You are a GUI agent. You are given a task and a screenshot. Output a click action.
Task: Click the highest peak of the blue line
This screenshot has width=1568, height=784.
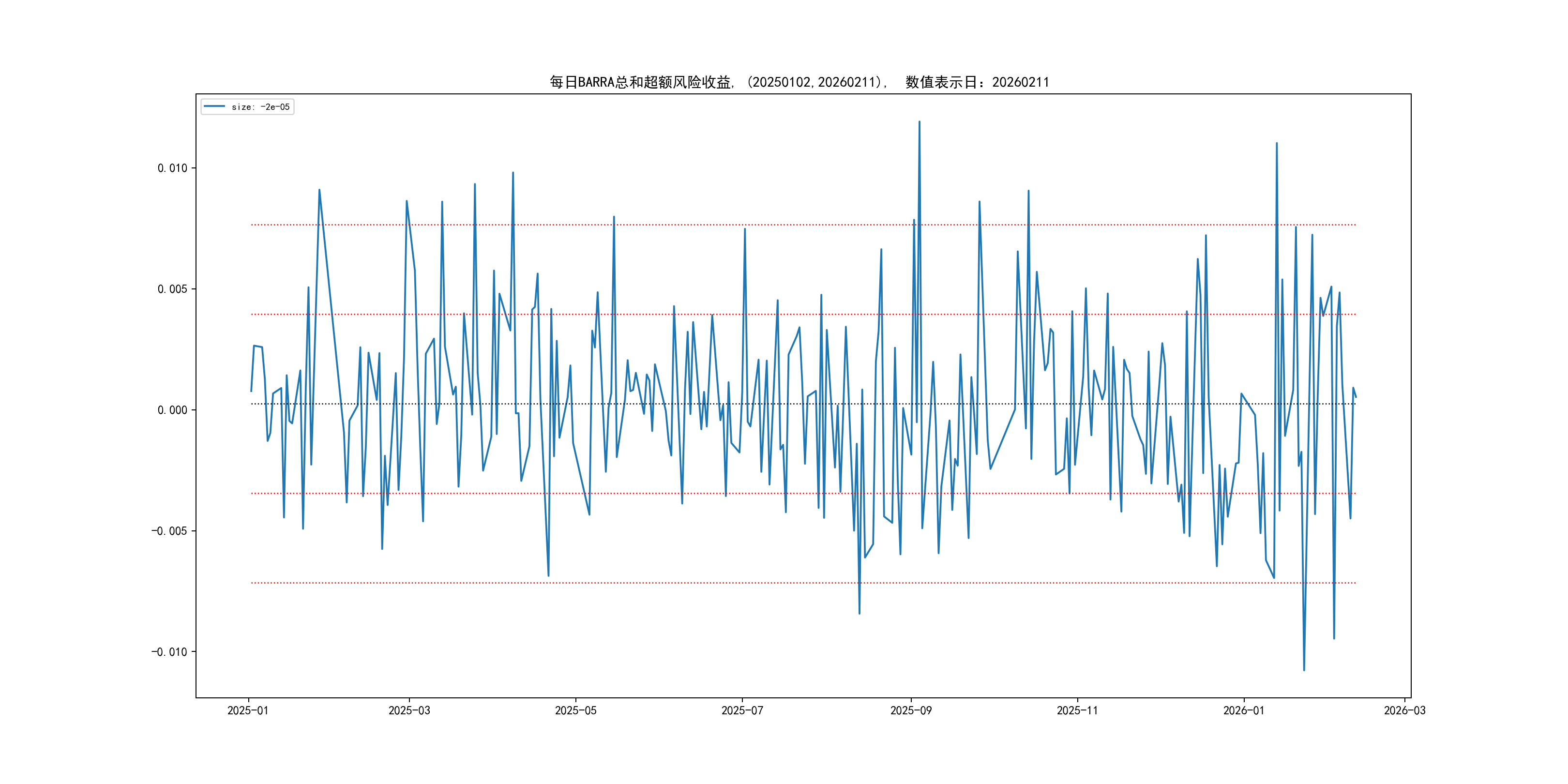[919, 122]
